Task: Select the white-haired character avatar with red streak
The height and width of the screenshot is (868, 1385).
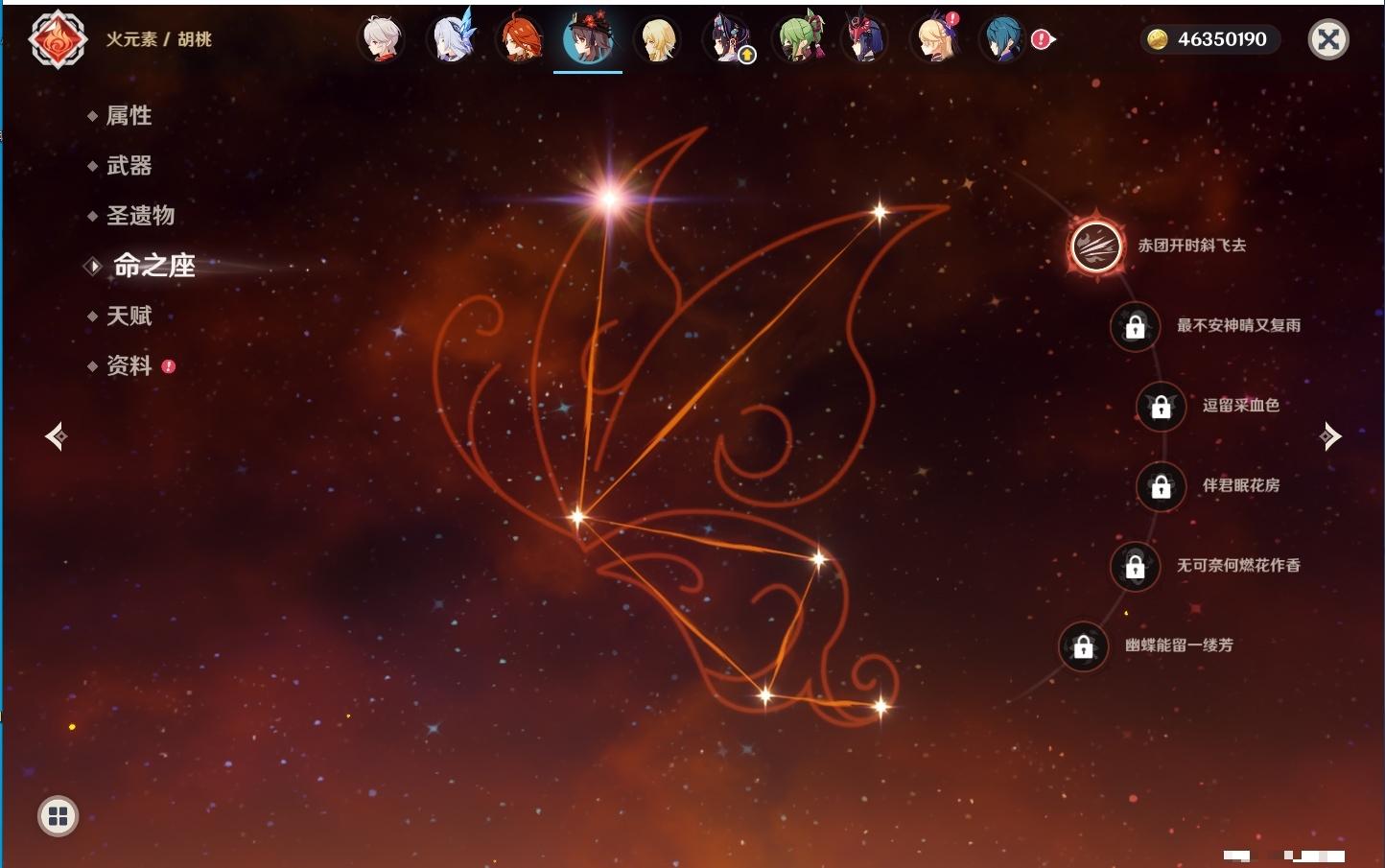Action: click(x=382, y=40)
